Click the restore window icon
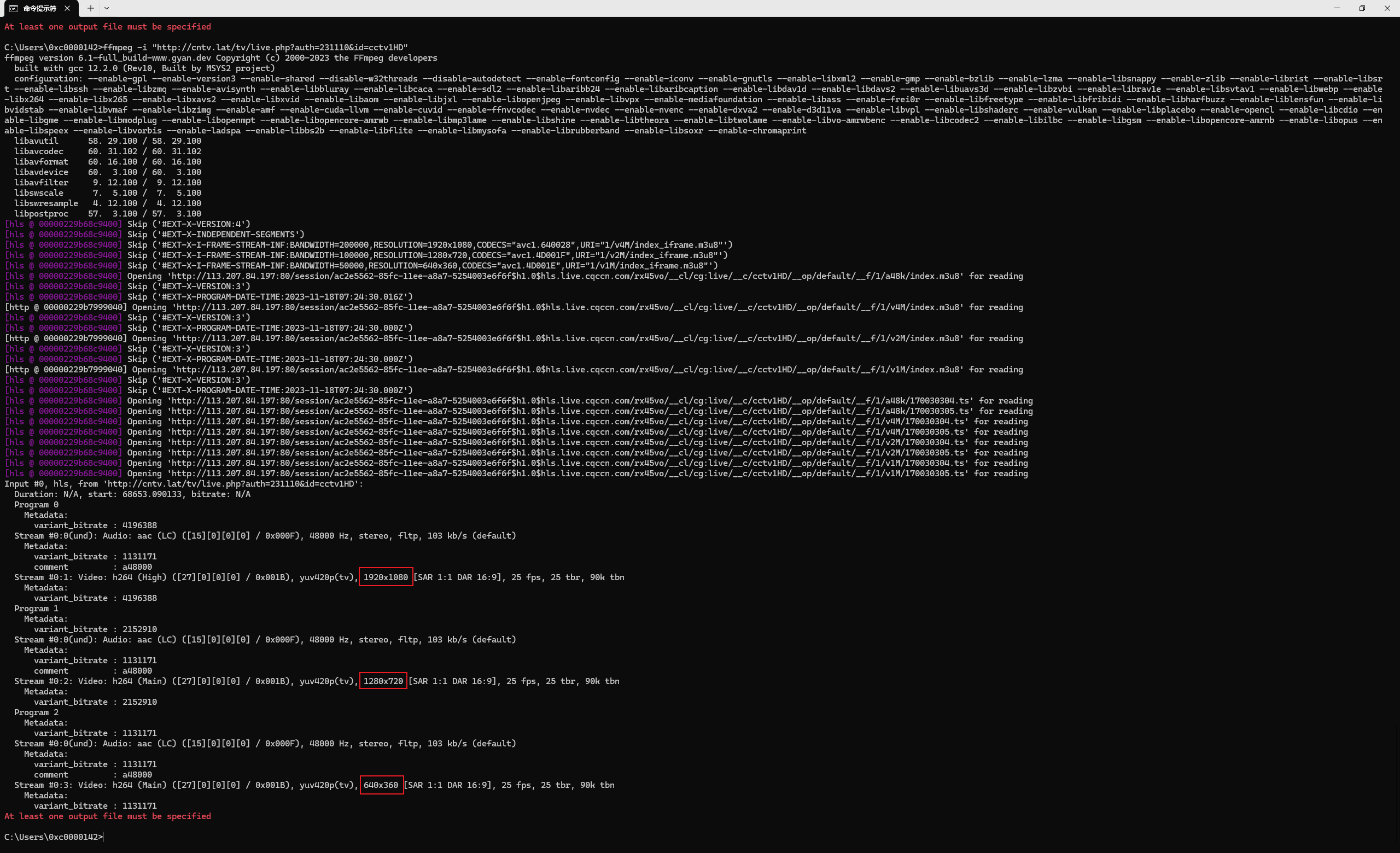This screenshot has width=1400, height=853. (x=1361, y=9)
